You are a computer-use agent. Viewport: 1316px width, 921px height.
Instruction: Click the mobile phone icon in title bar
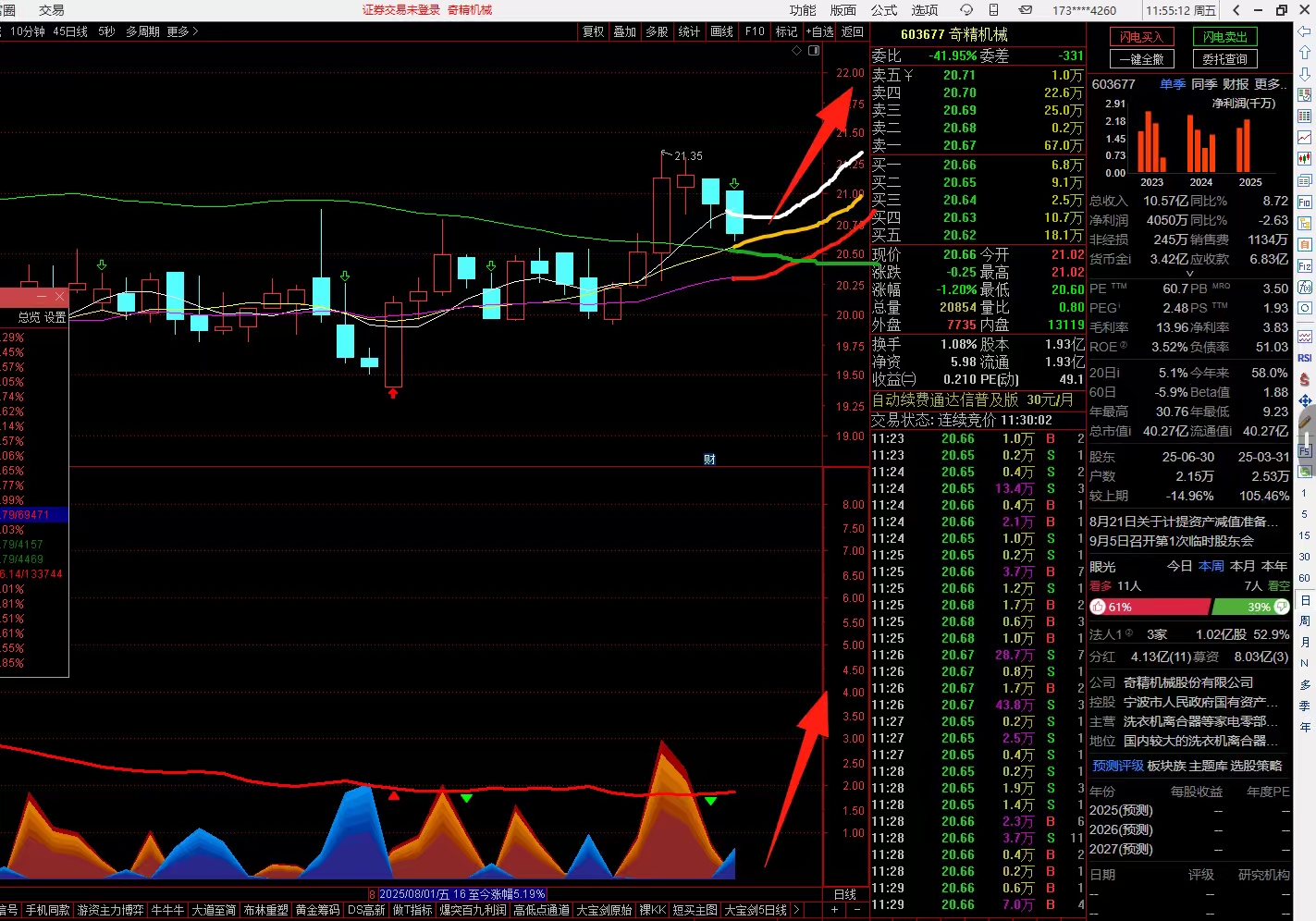click(x=994, y=10)
